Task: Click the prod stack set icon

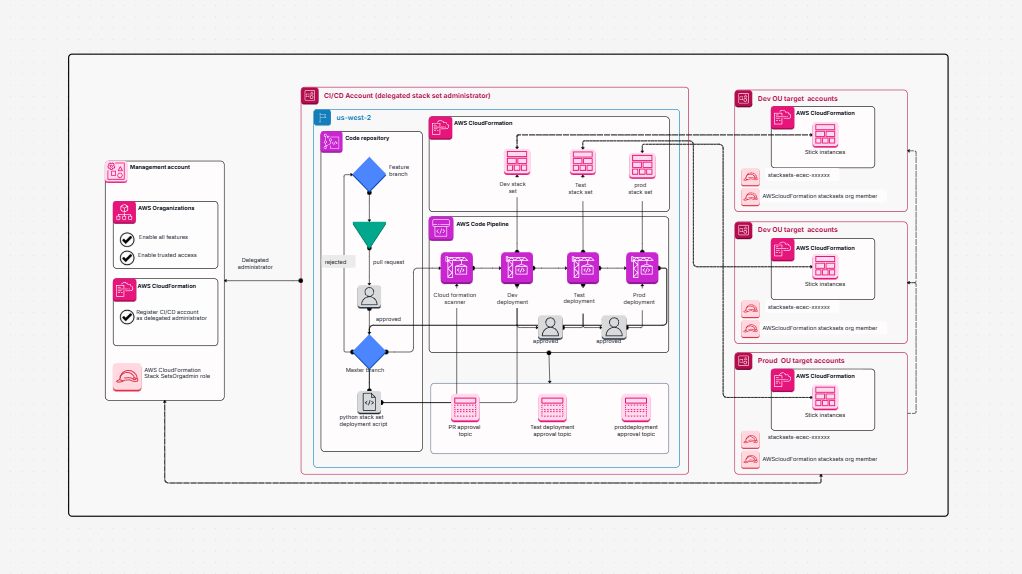Action: 642,165
